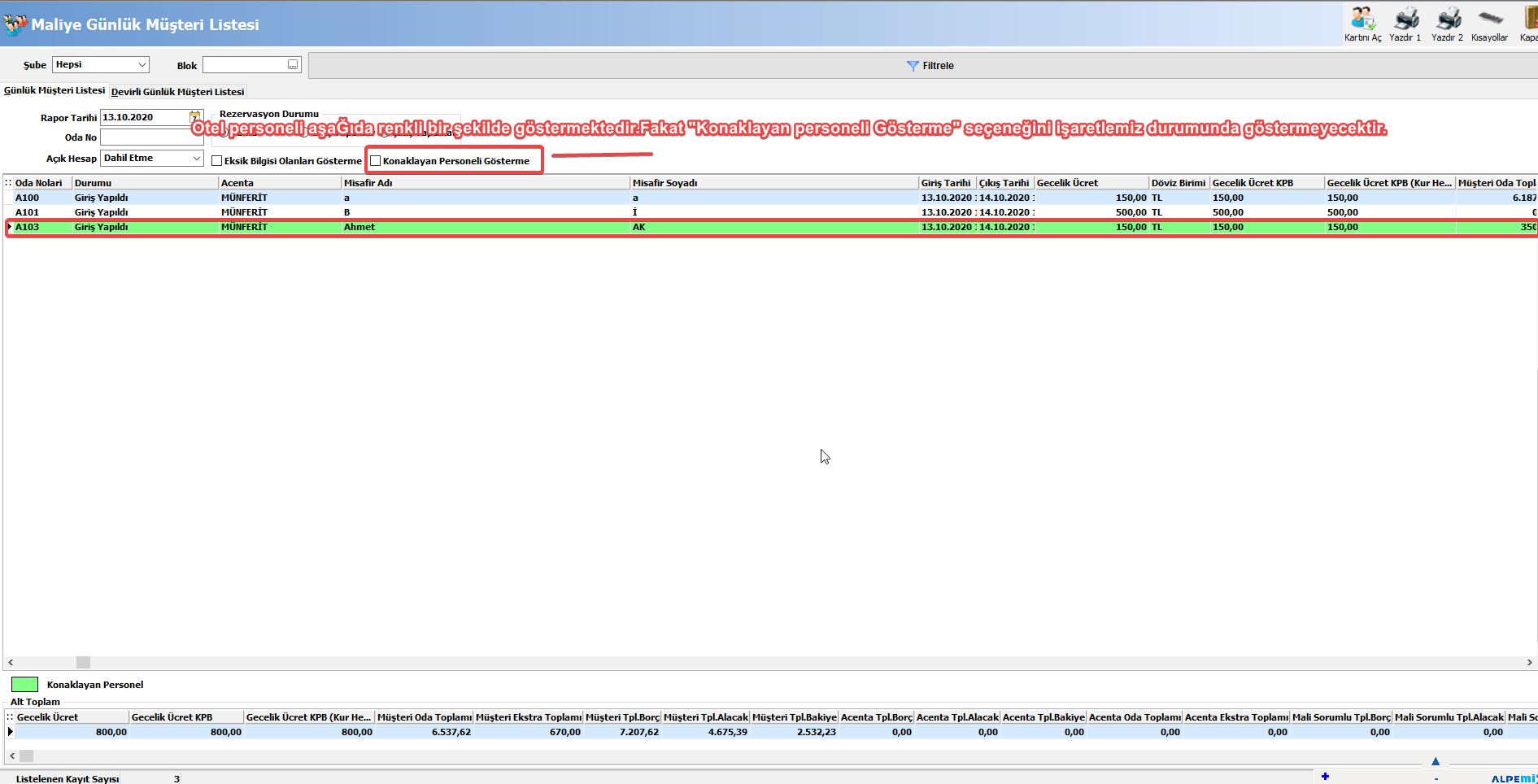Sort by Misafir Adı column header
This screenshot has width=1538, height=784.
point(486,183)
